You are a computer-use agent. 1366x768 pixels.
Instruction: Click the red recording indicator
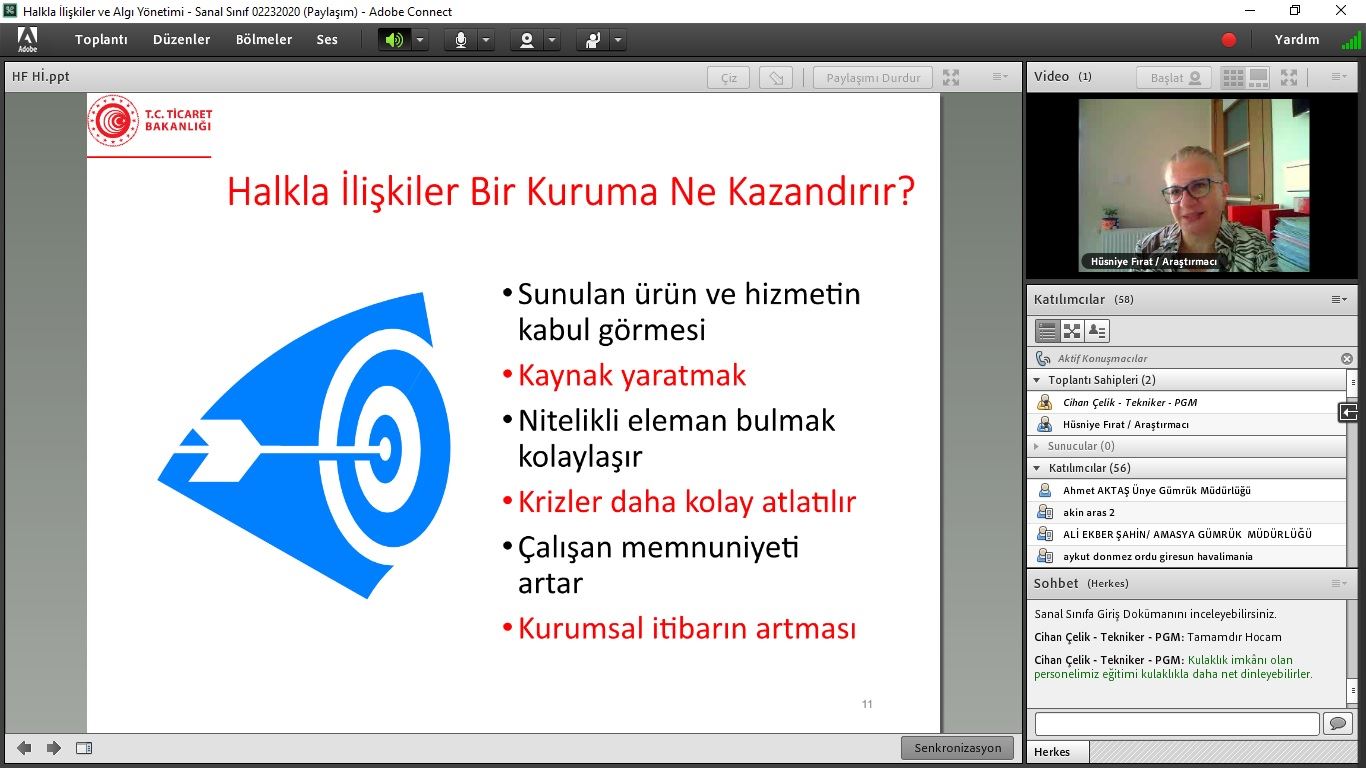pyautogui.click(x=1229, y=40)
